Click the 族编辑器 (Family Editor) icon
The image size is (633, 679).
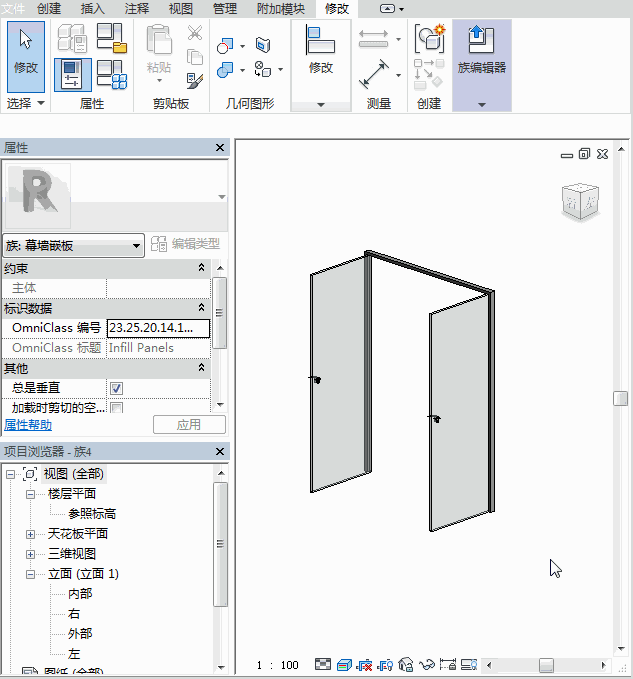(481, 51)
